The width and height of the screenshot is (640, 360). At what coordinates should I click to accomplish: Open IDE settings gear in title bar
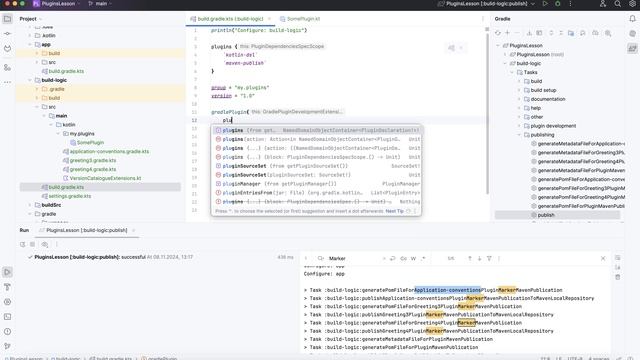click(x=632, y=4)
